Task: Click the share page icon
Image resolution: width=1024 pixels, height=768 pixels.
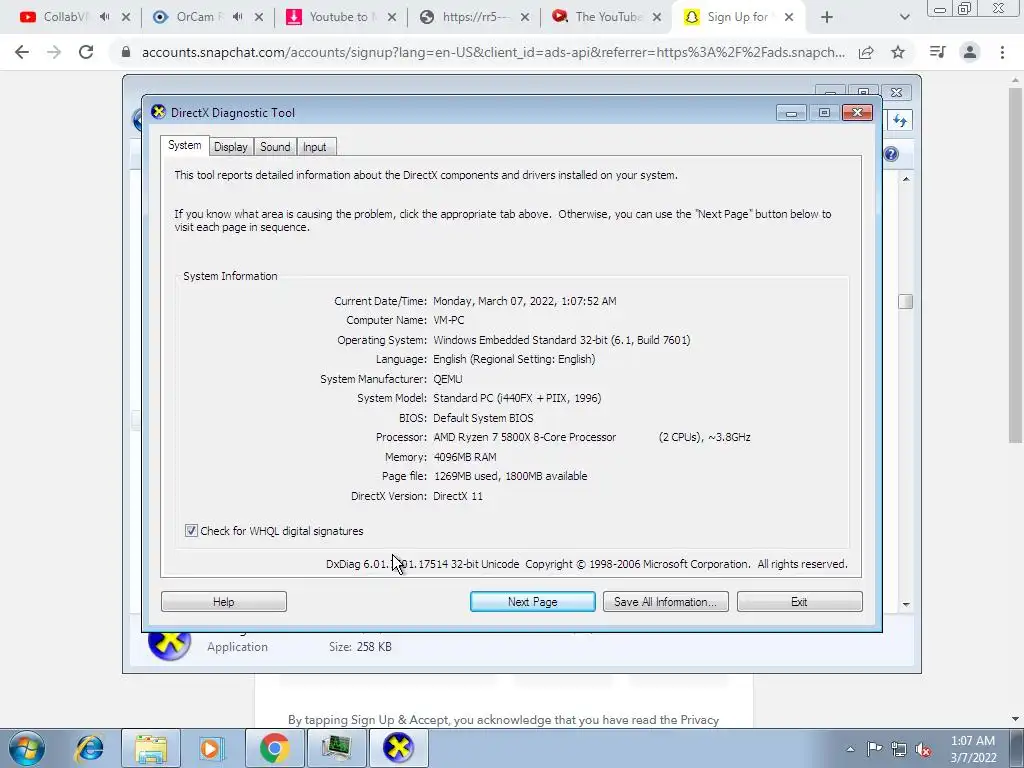Action: [866, 52]
